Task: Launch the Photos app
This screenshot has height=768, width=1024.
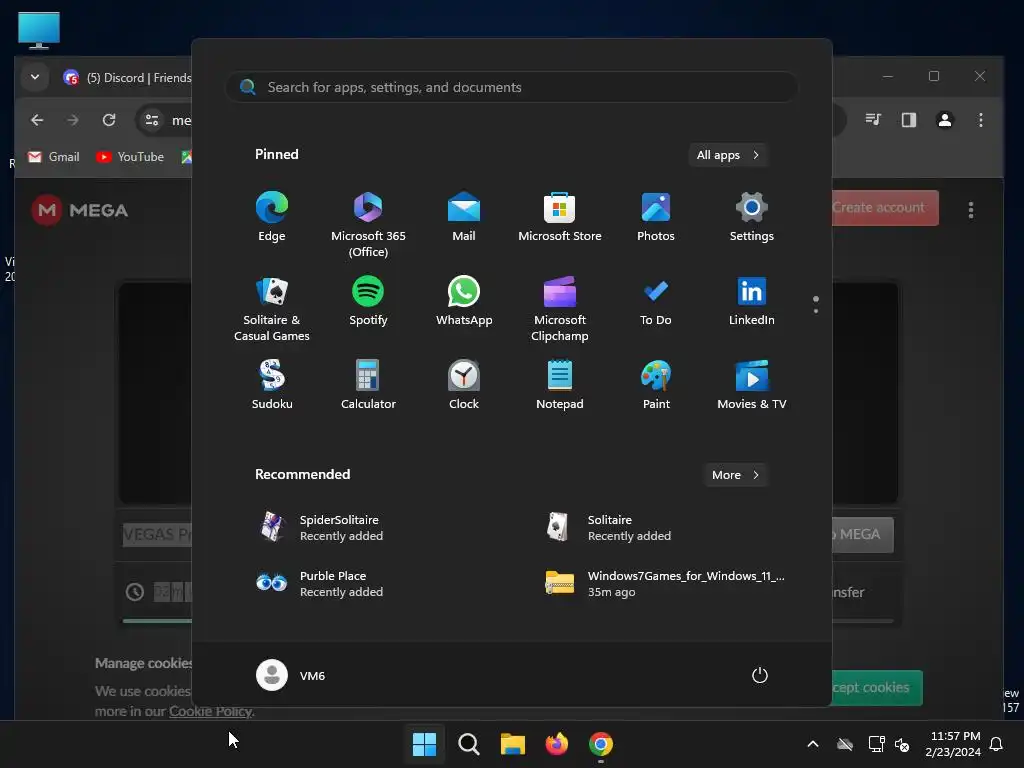Action: [656, 217]
